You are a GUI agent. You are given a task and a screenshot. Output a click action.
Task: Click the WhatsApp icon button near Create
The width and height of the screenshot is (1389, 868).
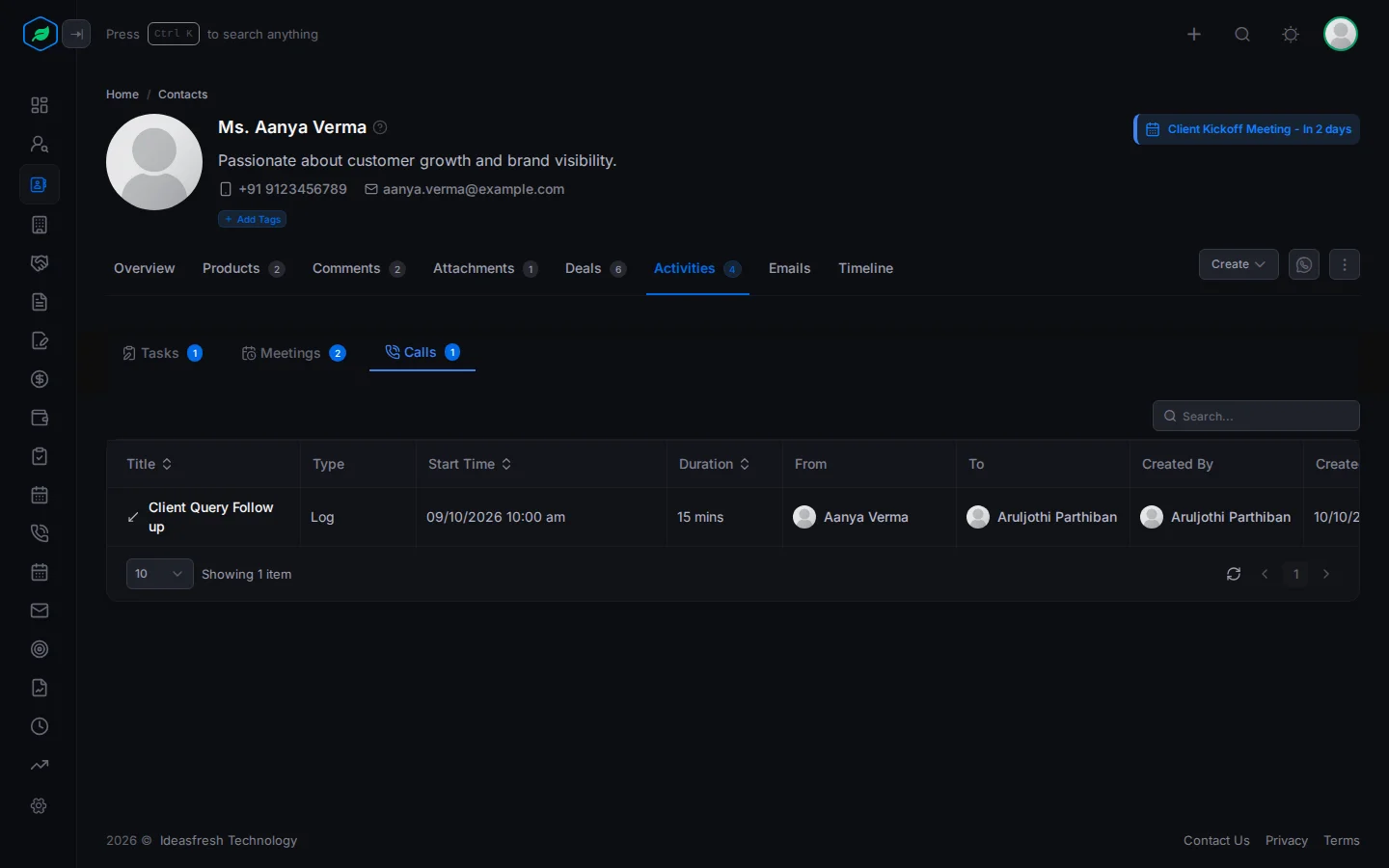[1304, 264]
